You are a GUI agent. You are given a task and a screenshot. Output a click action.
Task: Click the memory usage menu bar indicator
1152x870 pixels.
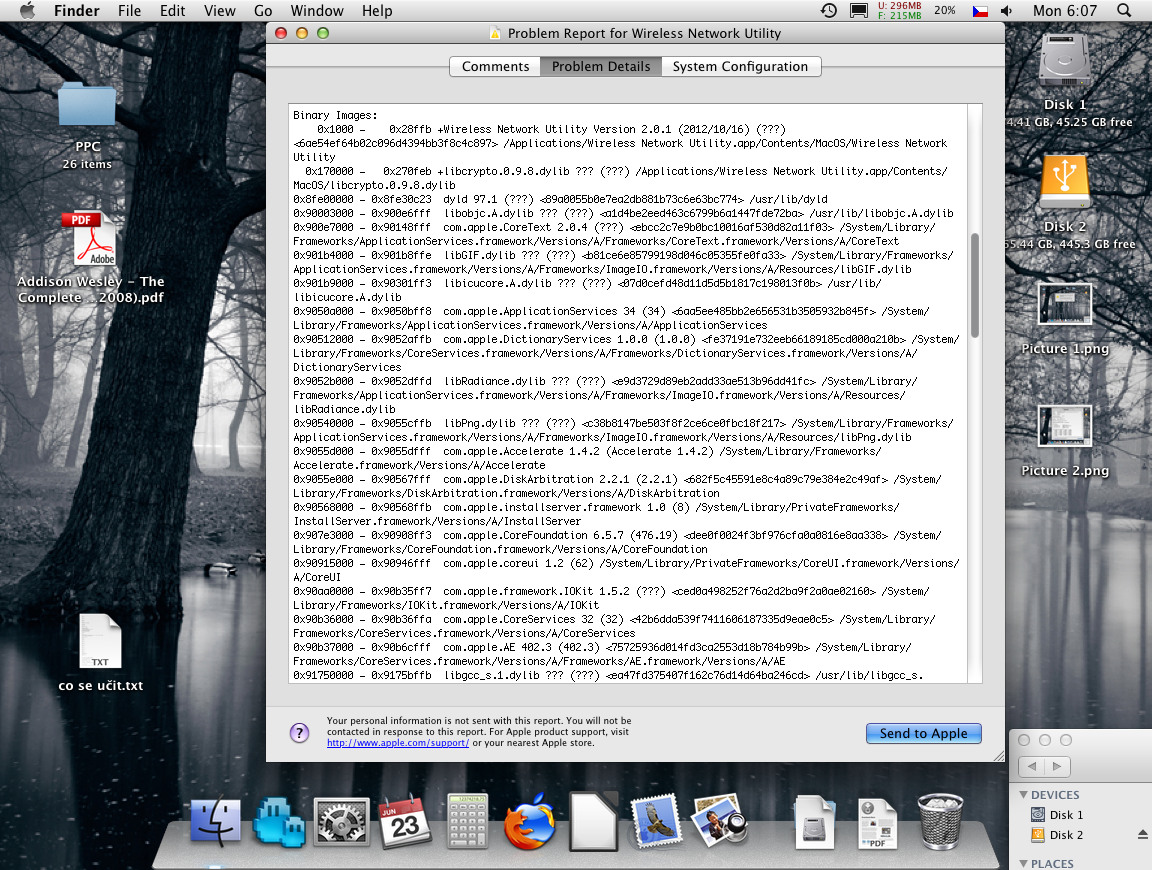coord(899,10)
